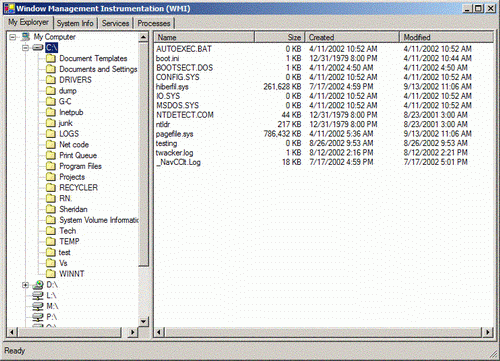The height and width of the screenshot is (361, 500).
Task: Click the 786,432 KB size cell
Action: coord(282,134)
